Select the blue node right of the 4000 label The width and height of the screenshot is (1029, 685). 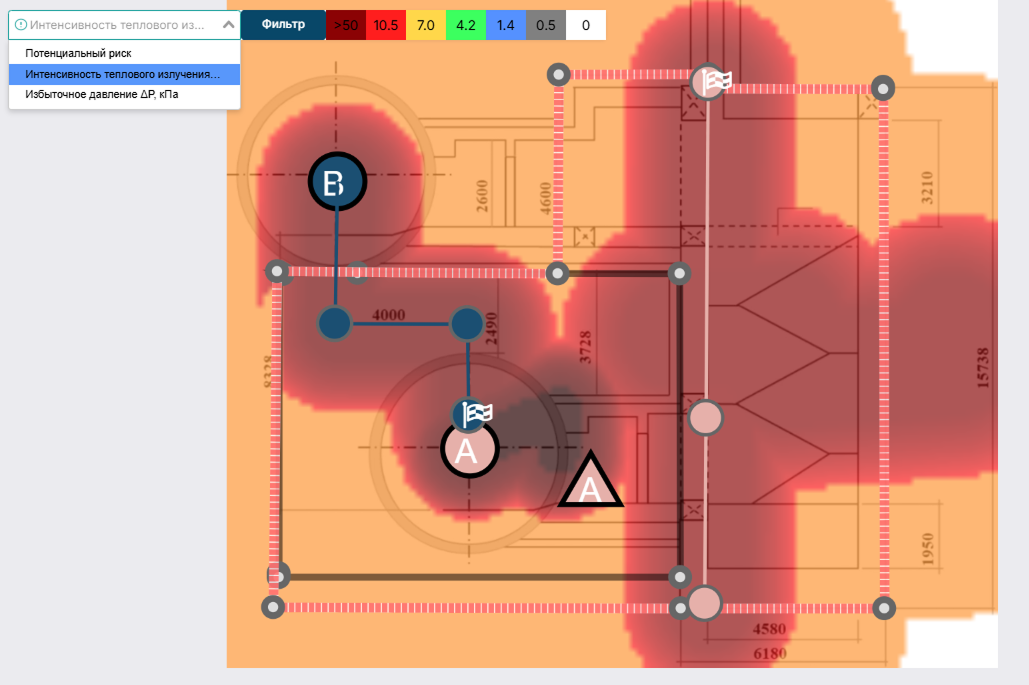tap(467, 323)
